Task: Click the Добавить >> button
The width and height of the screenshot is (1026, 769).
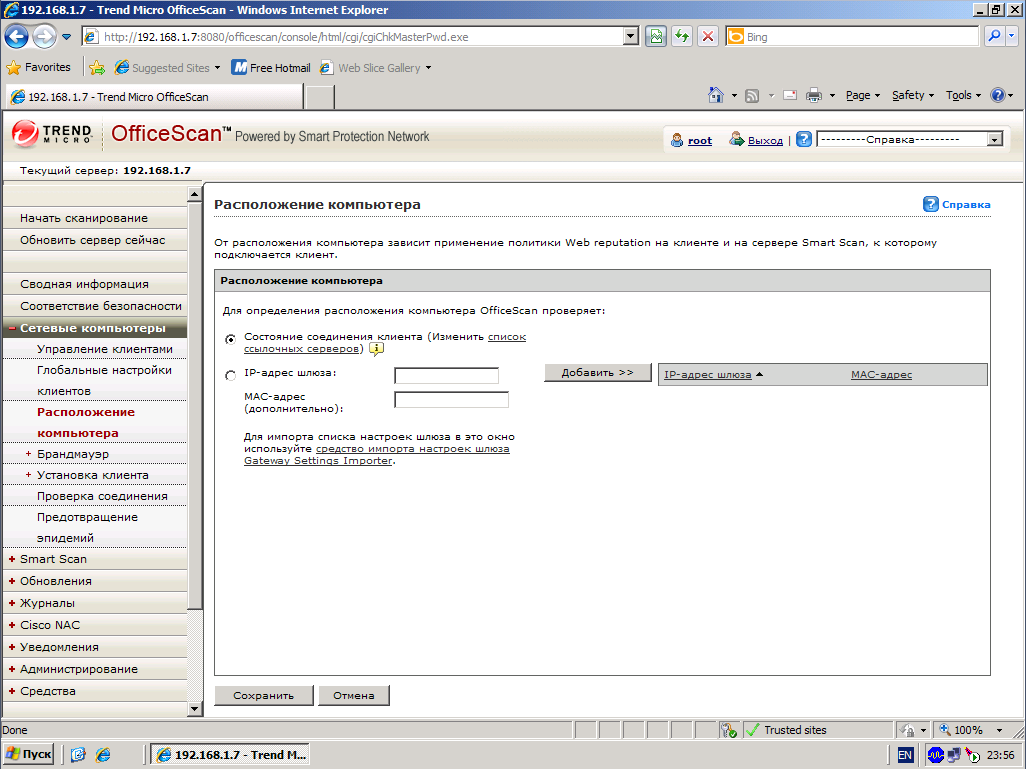Action: [597, 372]
